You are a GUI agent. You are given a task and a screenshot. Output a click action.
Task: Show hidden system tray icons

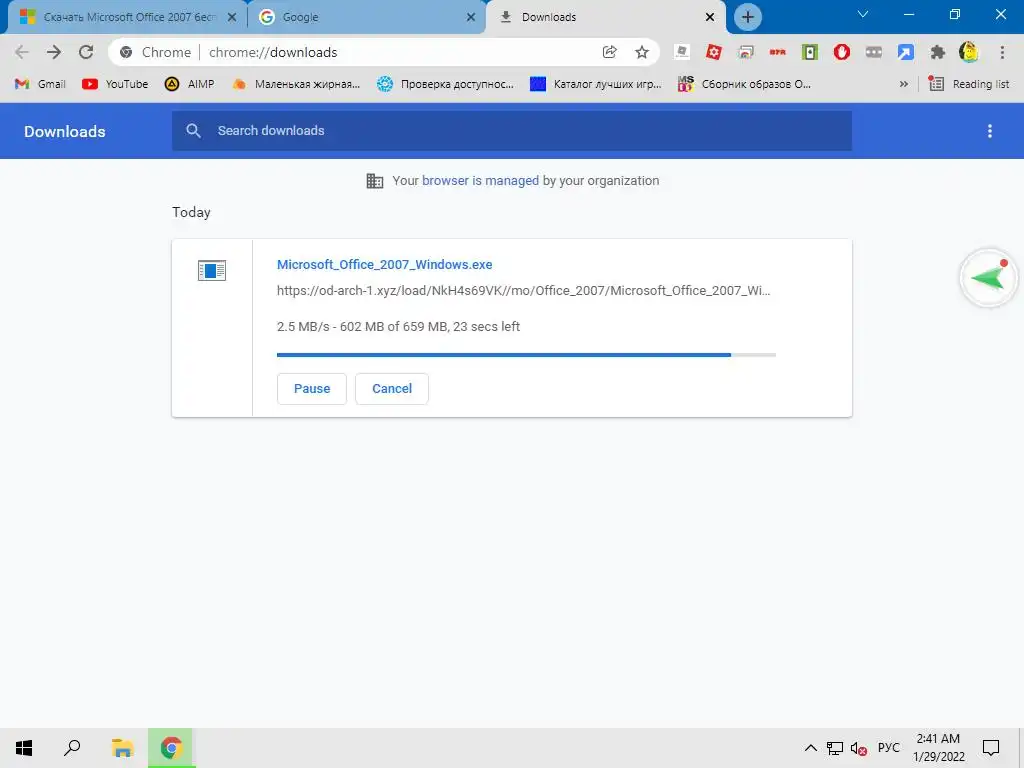[x=810, y=748]
